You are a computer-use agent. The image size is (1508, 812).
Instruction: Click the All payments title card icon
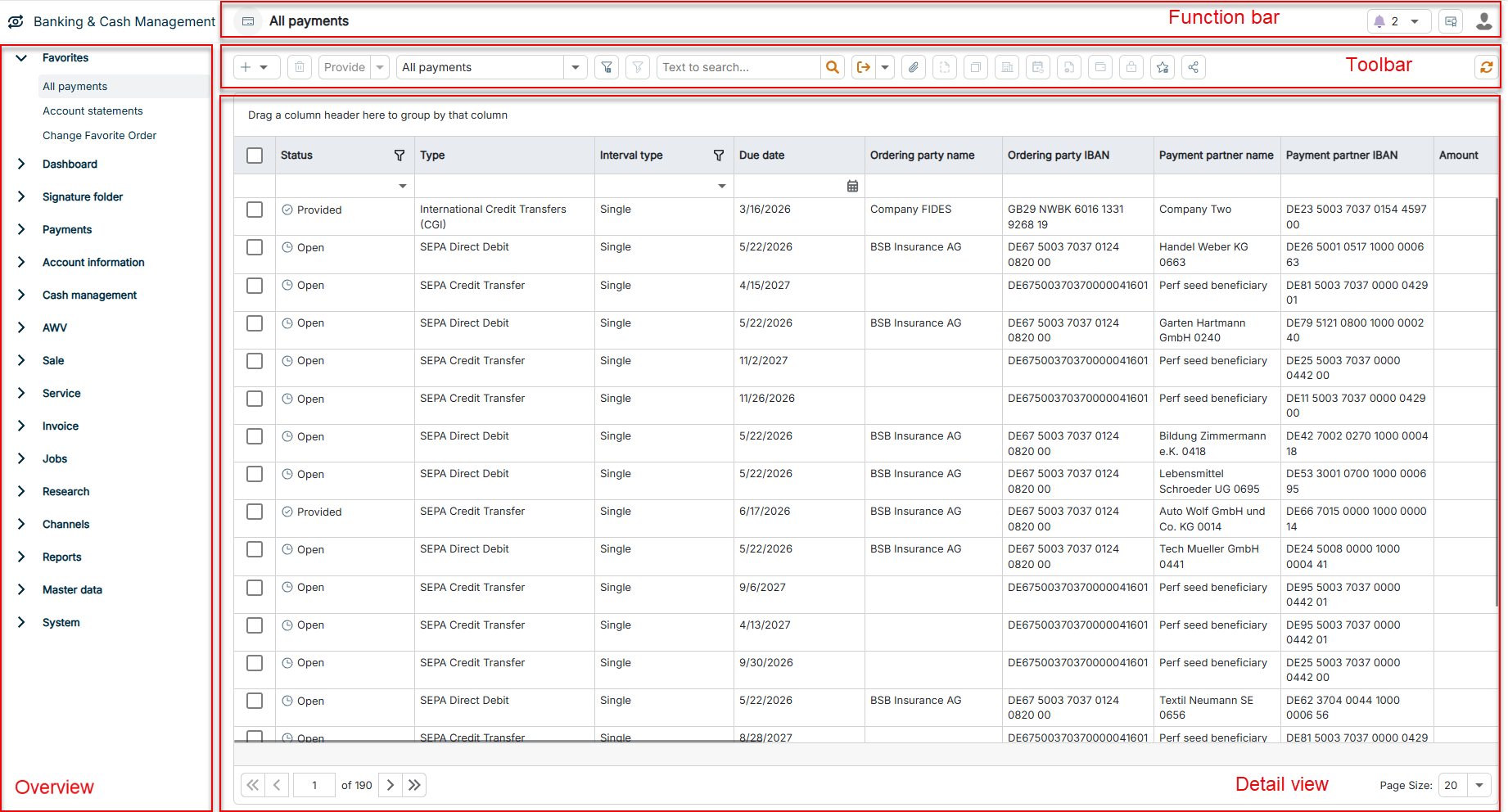click(248, 21)
